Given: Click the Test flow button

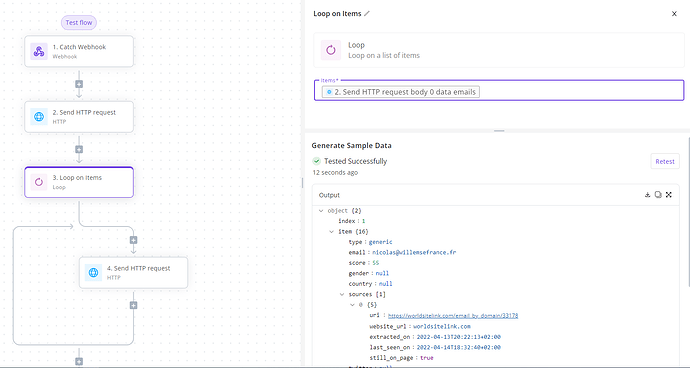Looking at the screenshot, I should point(79,22).
